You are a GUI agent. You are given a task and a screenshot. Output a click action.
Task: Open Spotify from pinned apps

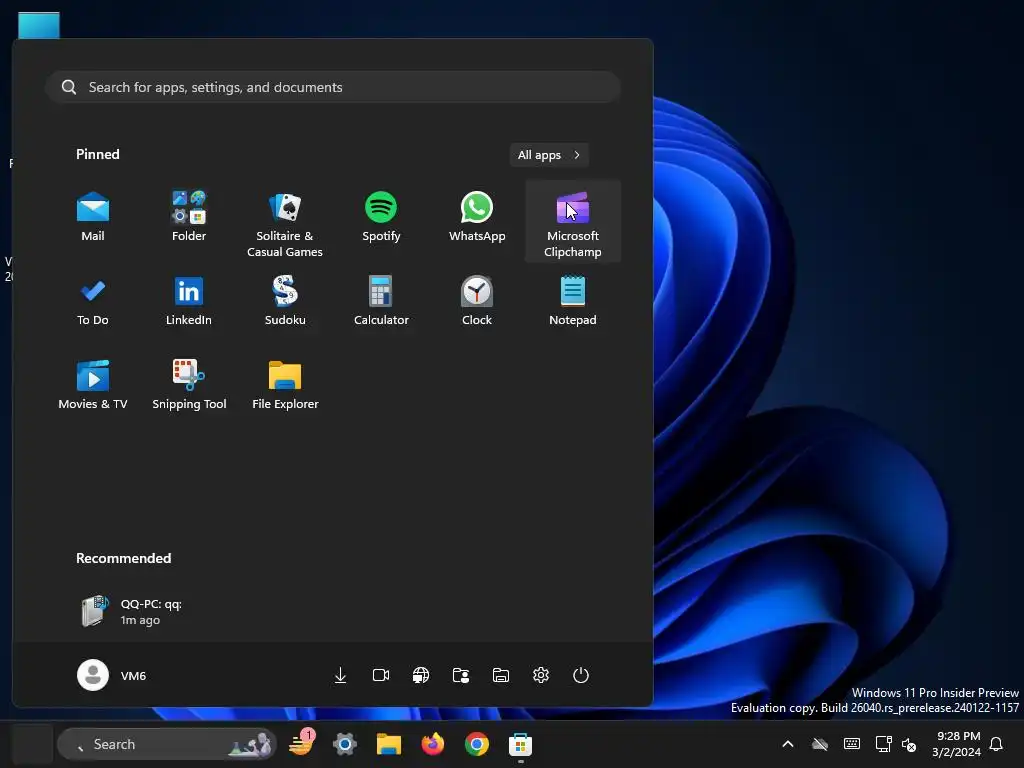tap(381, 218)
